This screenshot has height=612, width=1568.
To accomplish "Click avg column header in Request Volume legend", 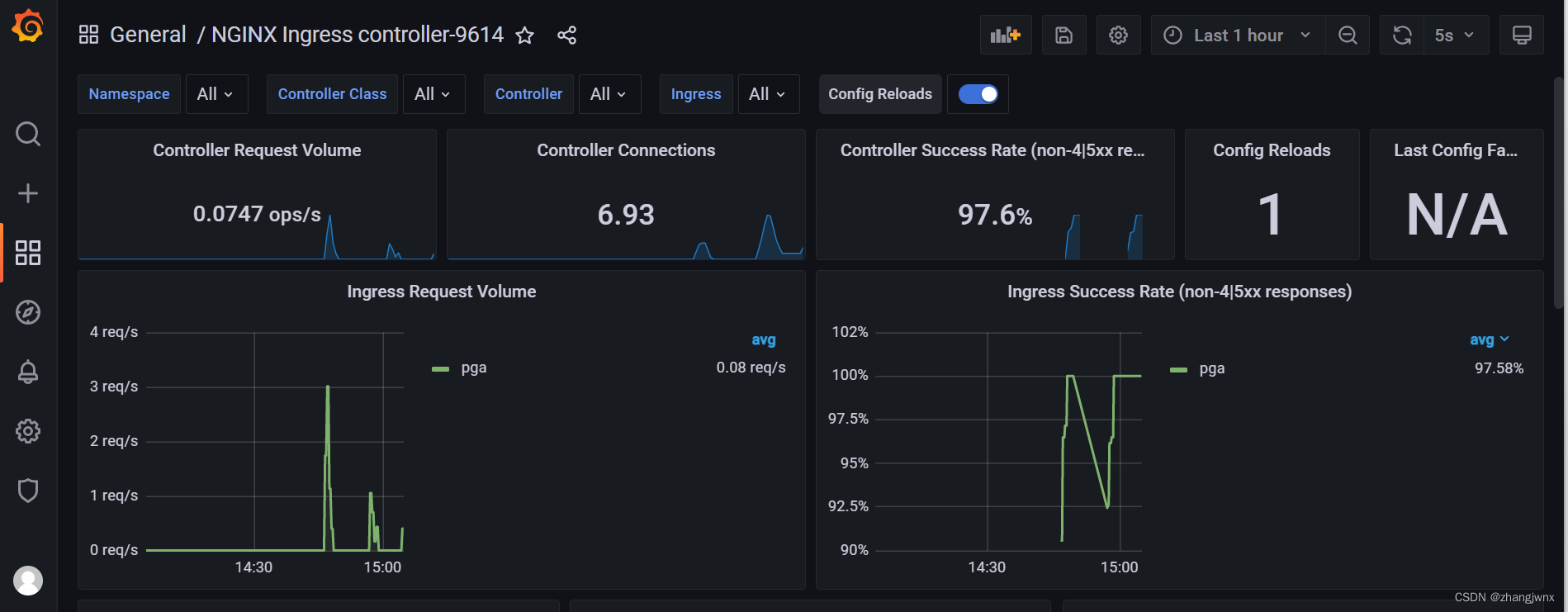I will 764,339.
